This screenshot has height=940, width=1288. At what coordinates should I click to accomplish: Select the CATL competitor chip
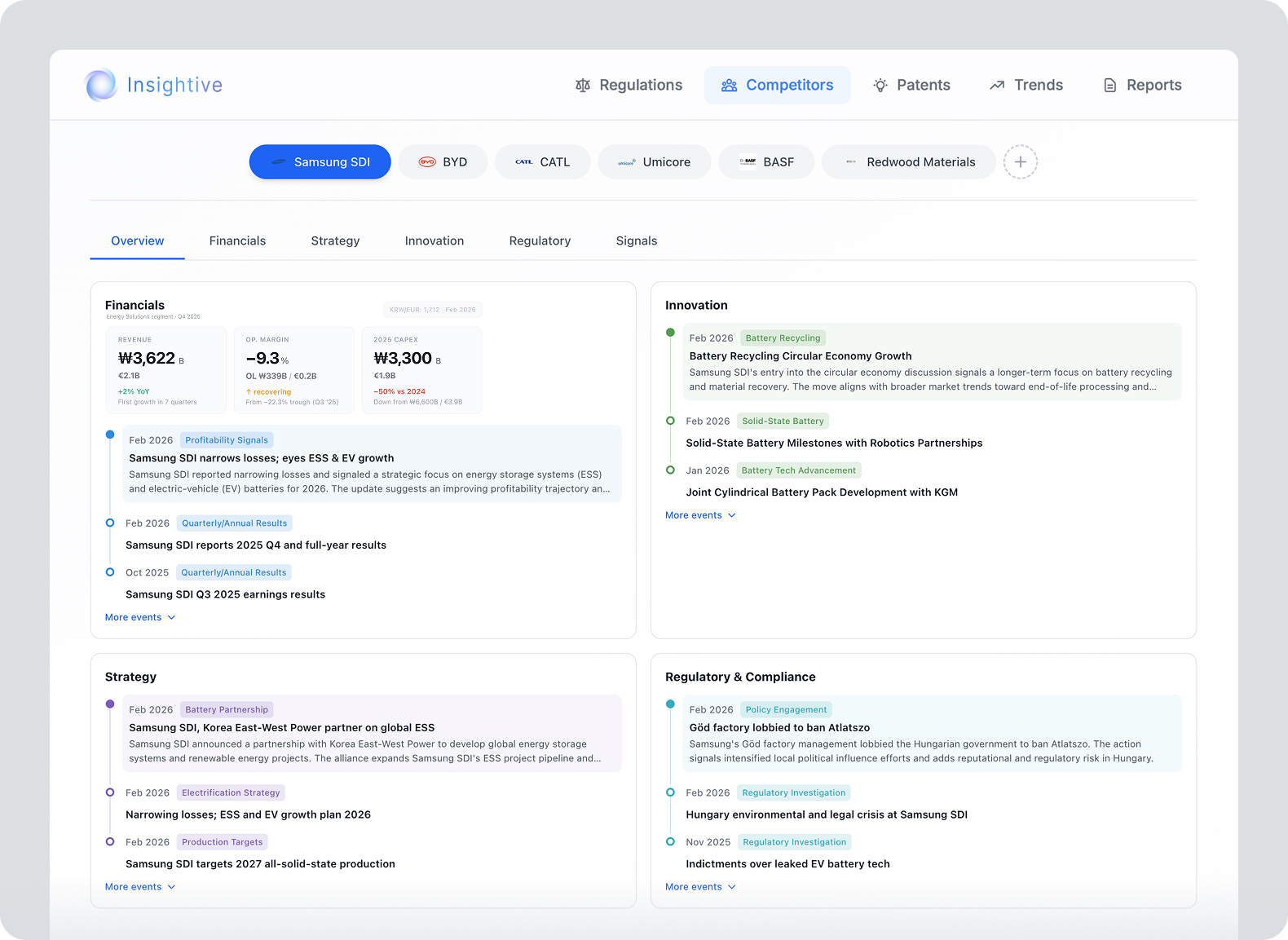(x=542, y=162)
